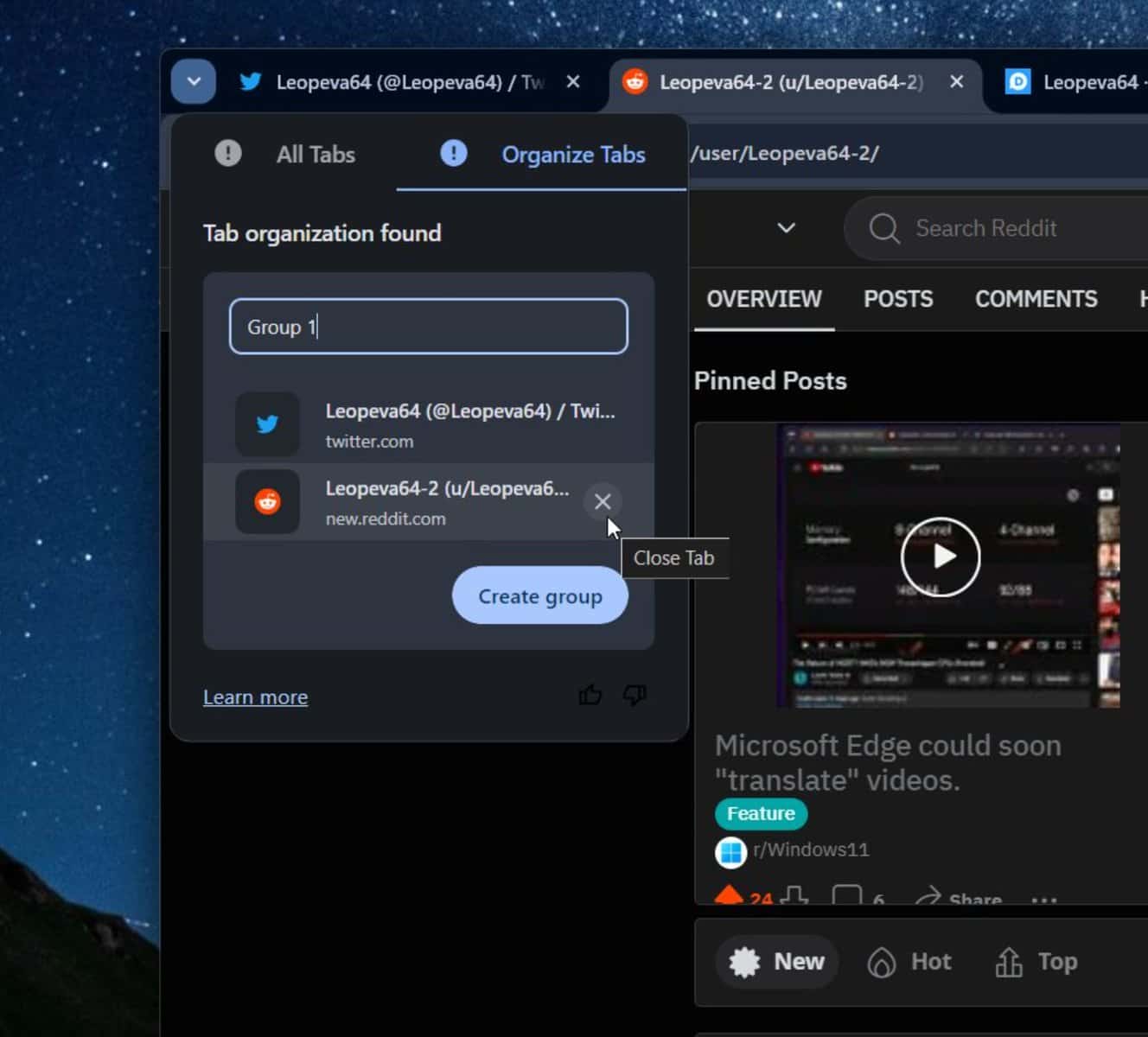This screenshot has width=1148, height=1037.
Task: Switch to the Reddit Leopeva64-2 browser tab
Action: (794, 82)
